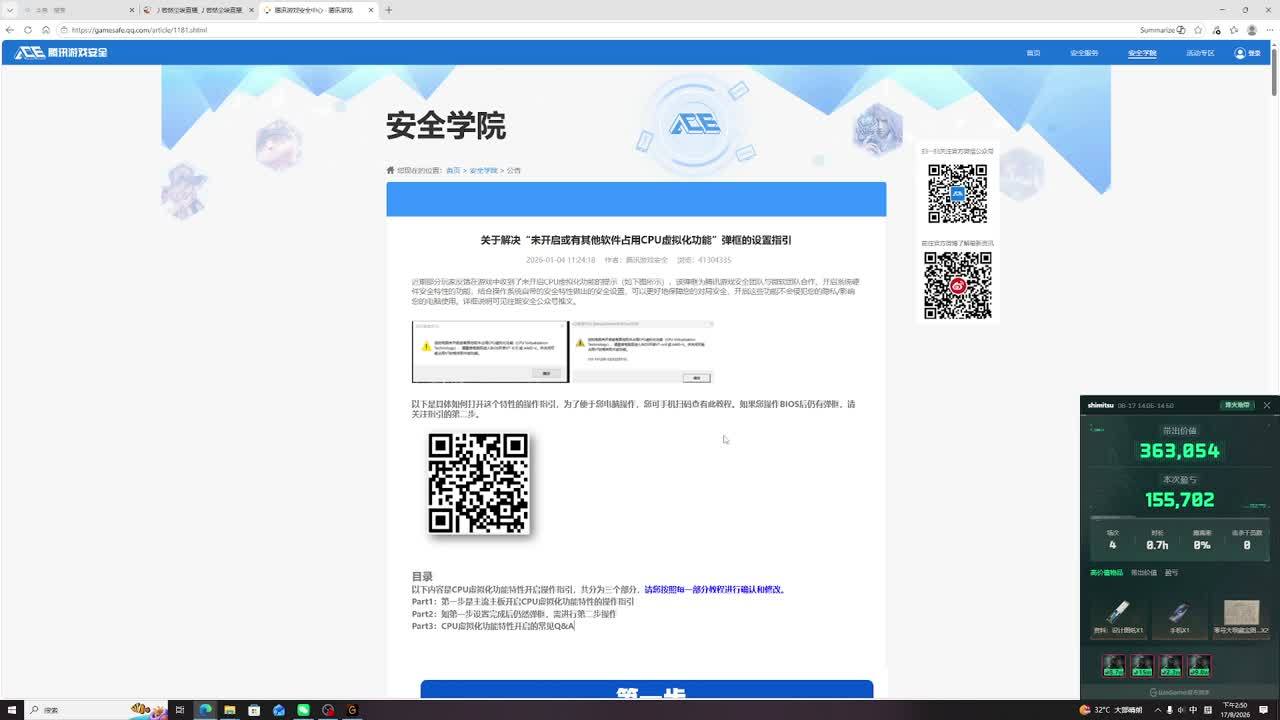Viewport: 1280px width, 720px height.
Task: Open the right warning dialog screenshot image
Action: [x=642, y=352]
